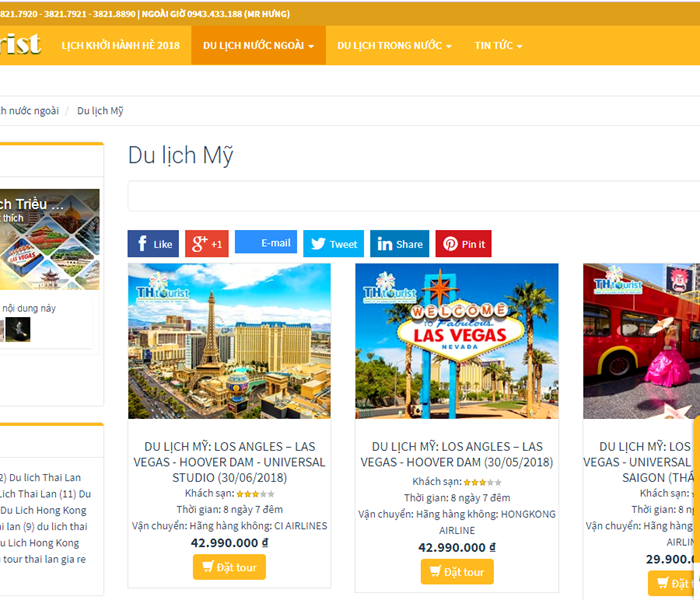Image resolution: width=700 pixels, height=600 pixels.
Task: Expand Du Lịch Nước Ngoài dropdown menu
Action: tap(258, 46)
